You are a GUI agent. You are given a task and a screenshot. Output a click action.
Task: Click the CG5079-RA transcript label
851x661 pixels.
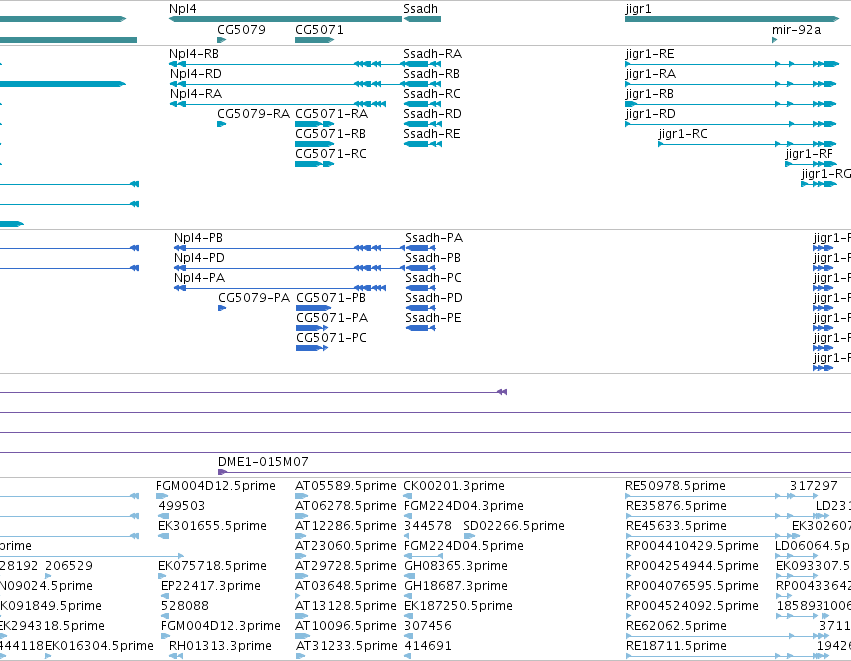click(x=253, y=114)
